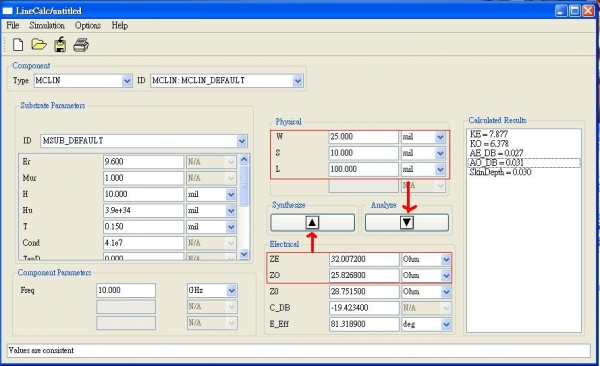Expand the ID MCLIN_DEFAULT dropdown

297,81
